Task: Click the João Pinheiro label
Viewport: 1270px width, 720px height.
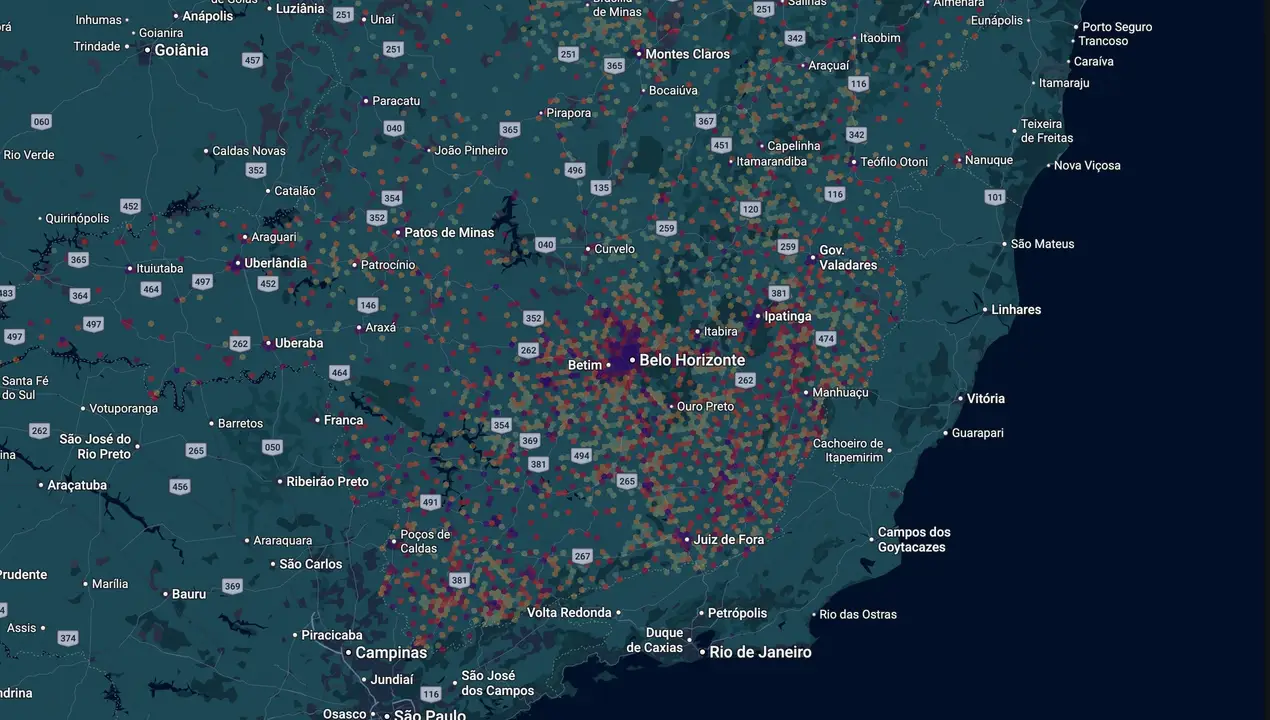Action: pyautogui.click(x=471, y=150)
